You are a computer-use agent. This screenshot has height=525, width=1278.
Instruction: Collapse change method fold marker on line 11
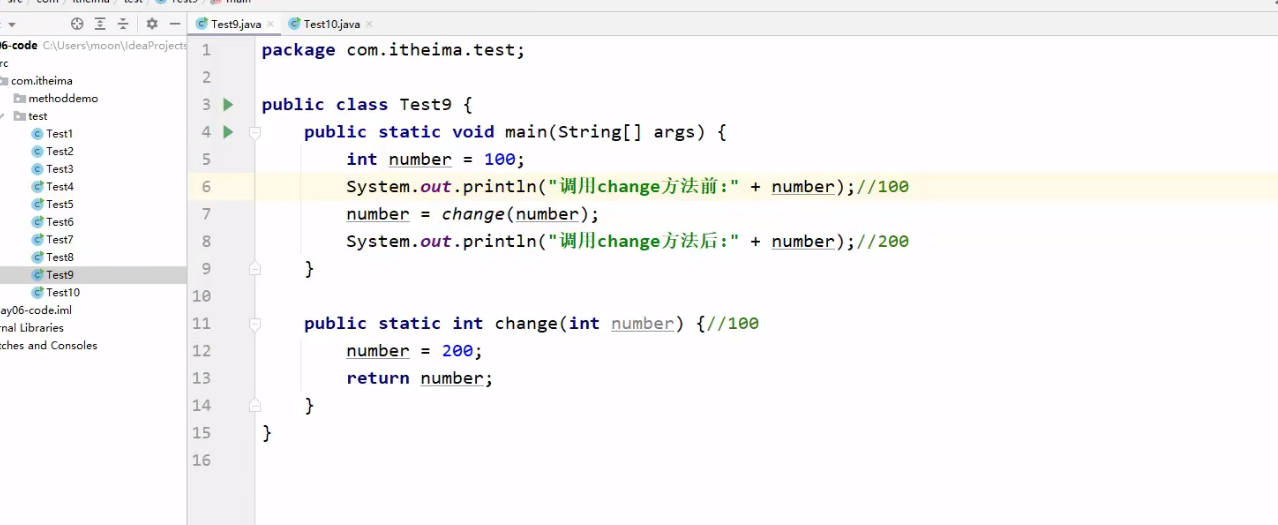click(255, 324)
